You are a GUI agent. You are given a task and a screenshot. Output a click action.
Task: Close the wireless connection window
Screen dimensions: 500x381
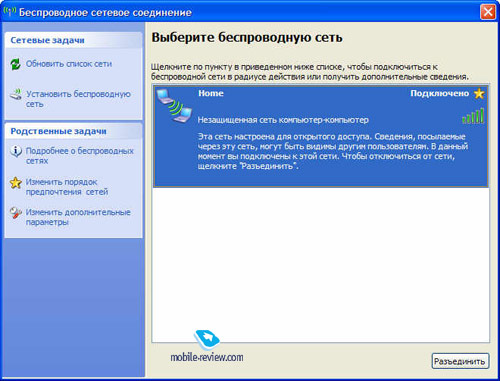click(x=488, y=12)
